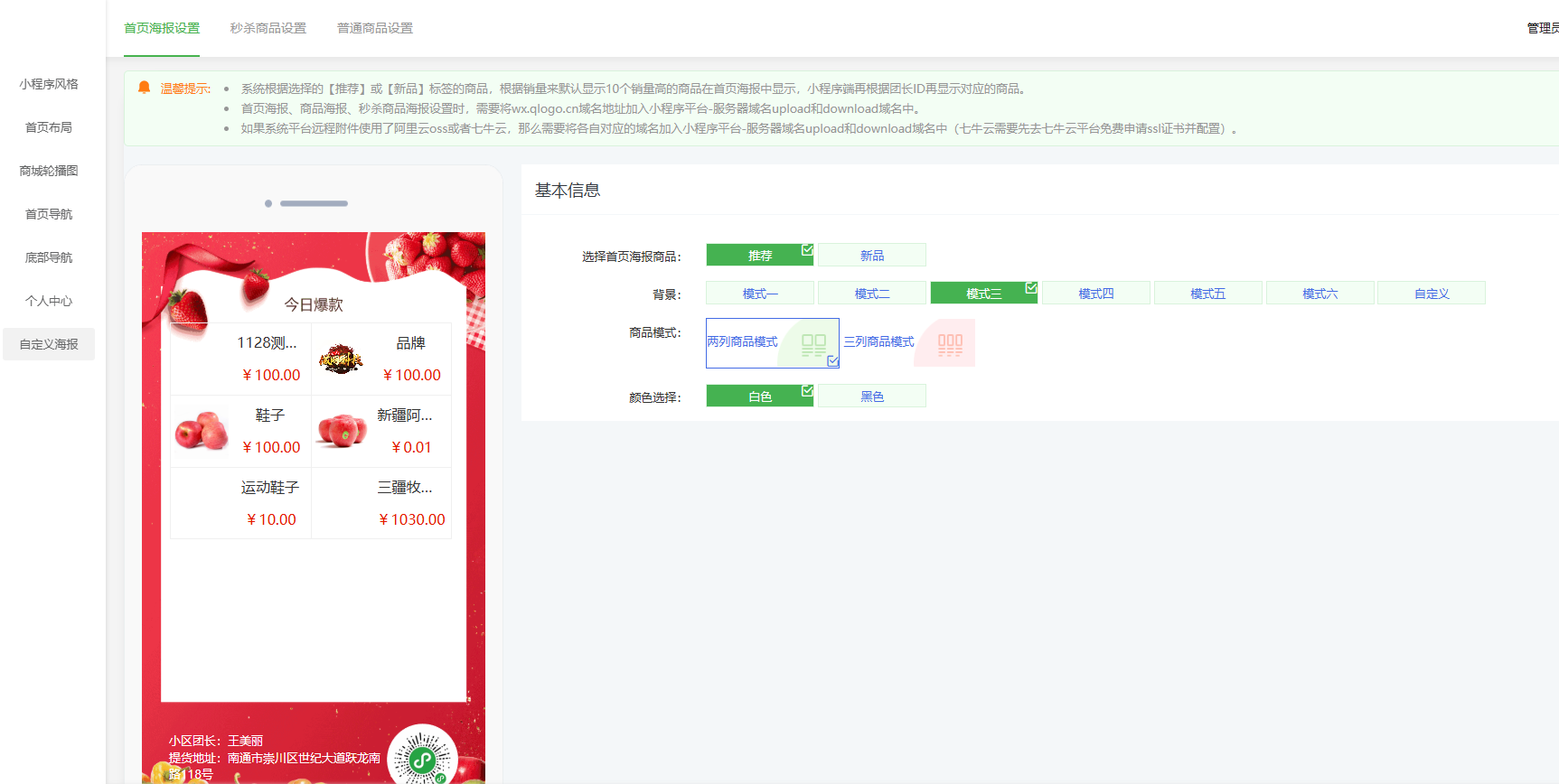Viewport: 1559px width, 784px height.
Task: Pick the 自定义 background option
Action: pyautogui.click(x=1431, y=294)
